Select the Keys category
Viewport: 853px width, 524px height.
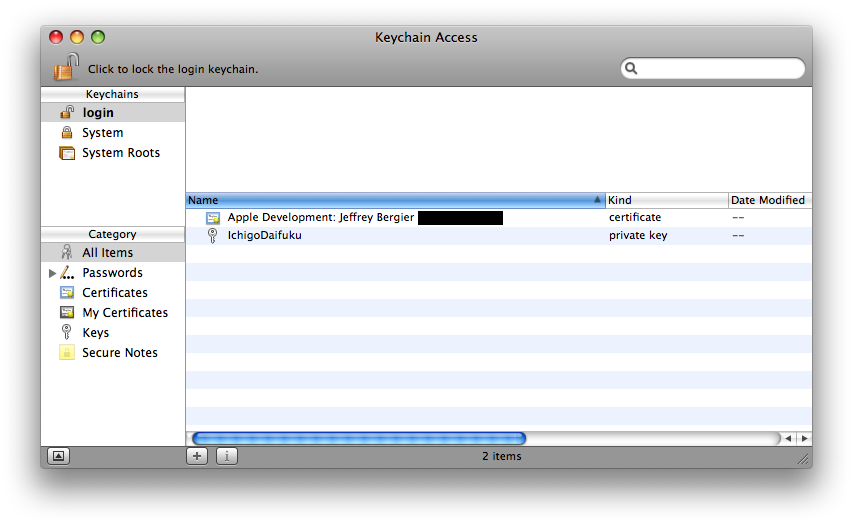pos(95,333)
